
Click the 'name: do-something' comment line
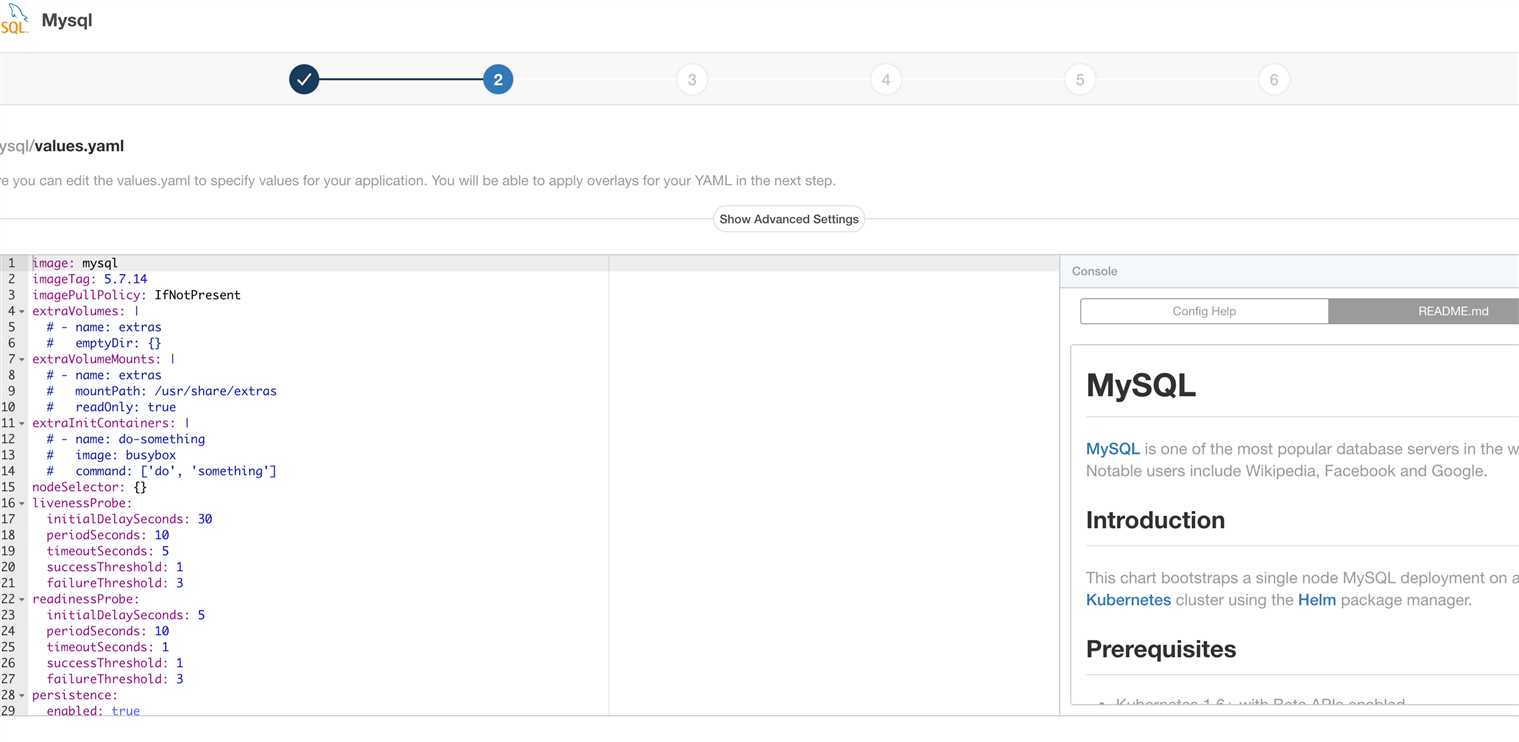tap(126, 439)
